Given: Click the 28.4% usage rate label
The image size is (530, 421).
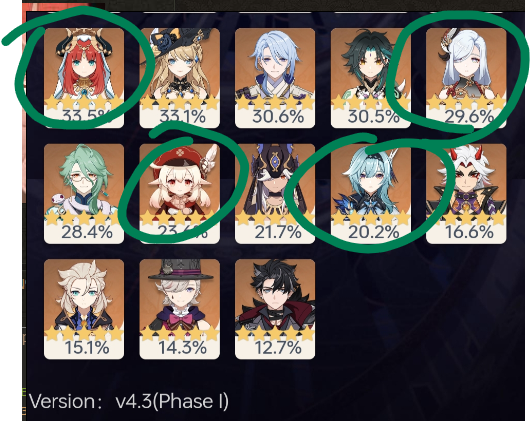Looking at the screenshot, I should point(87,232).
